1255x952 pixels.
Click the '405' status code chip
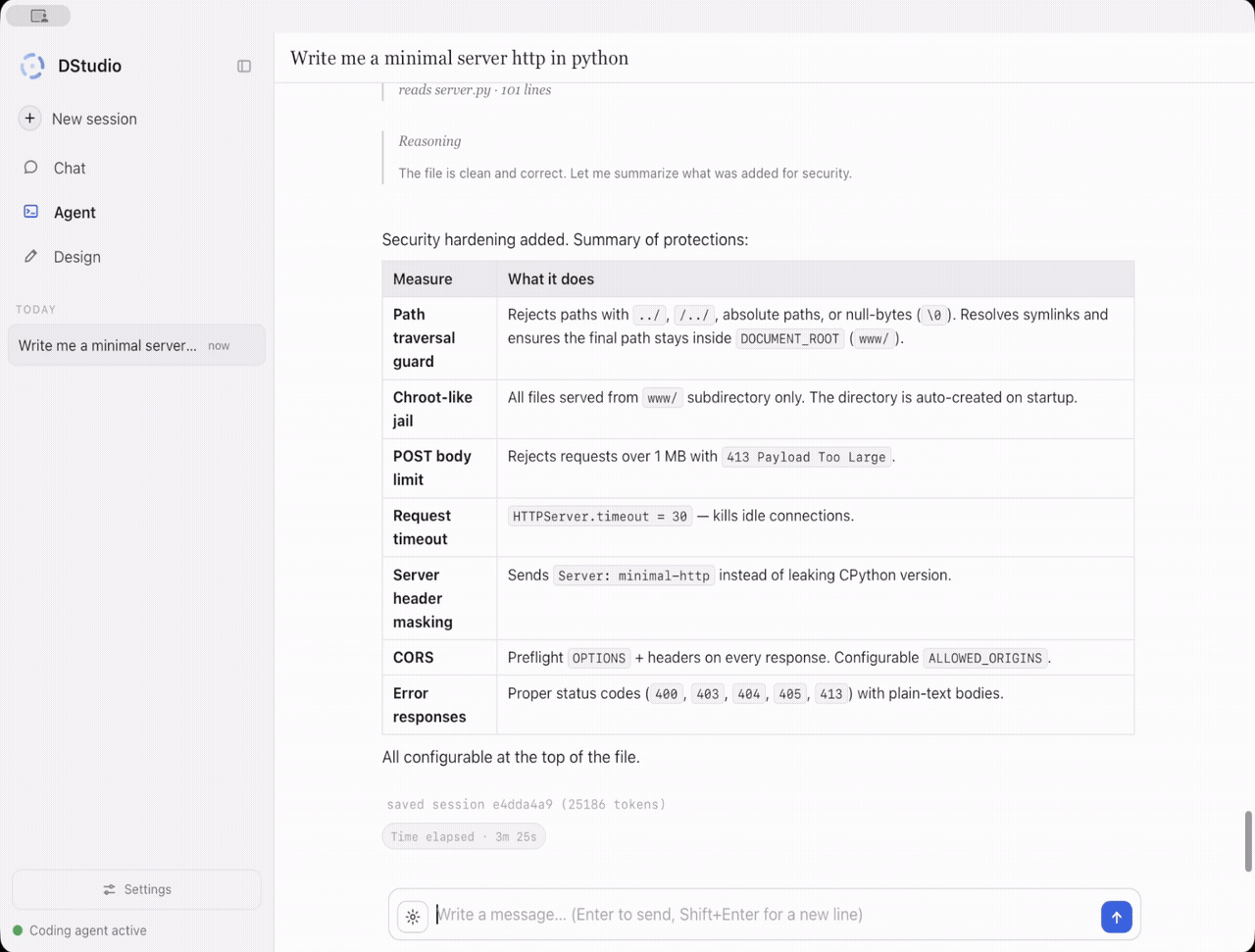pos(790,694)
